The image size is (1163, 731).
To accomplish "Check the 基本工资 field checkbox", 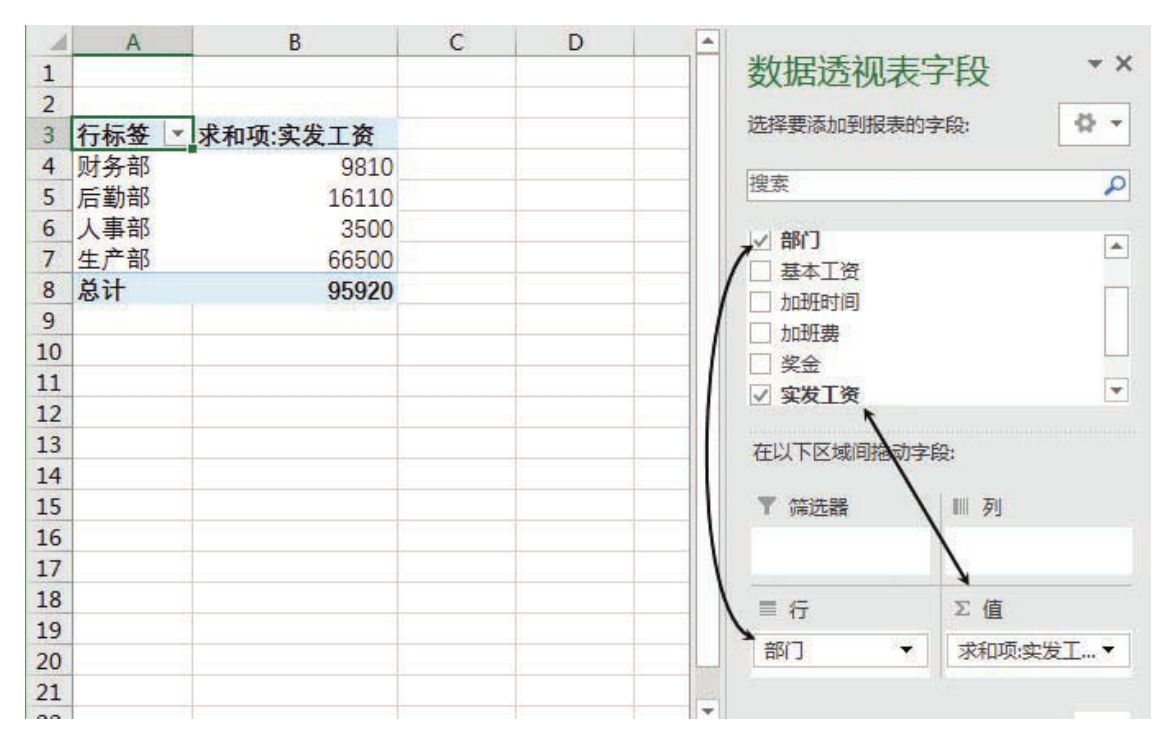I will tap(761, 272).
